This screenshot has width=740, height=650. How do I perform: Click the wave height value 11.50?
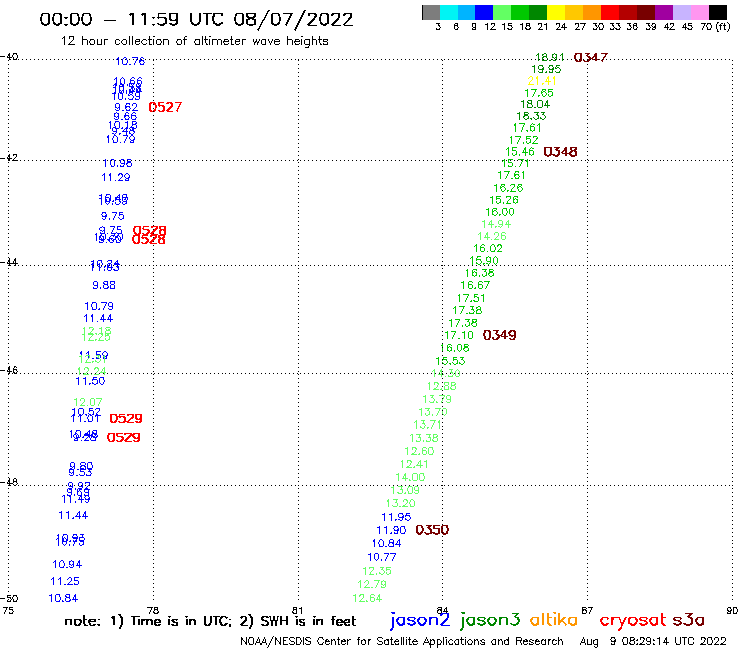click(90, 381)
